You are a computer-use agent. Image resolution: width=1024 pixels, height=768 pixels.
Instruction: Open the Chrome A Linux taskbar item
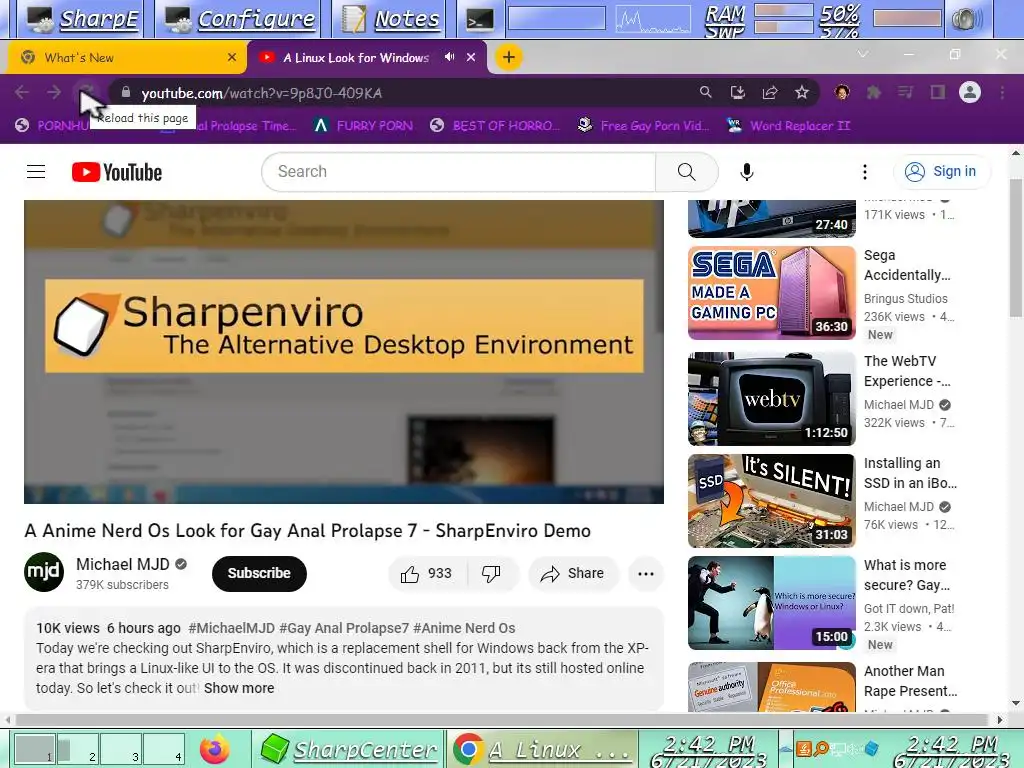(543, 749)
